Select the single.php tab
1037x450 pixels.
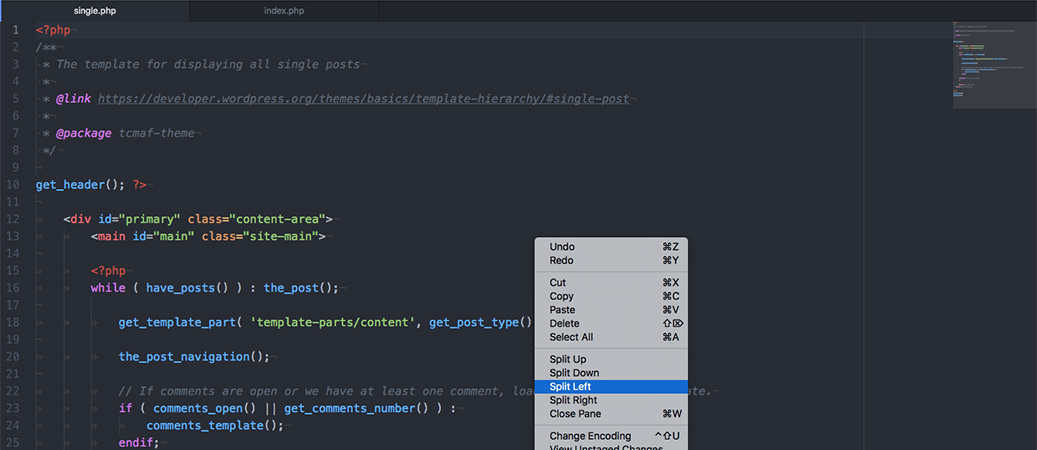click(95, 11)
